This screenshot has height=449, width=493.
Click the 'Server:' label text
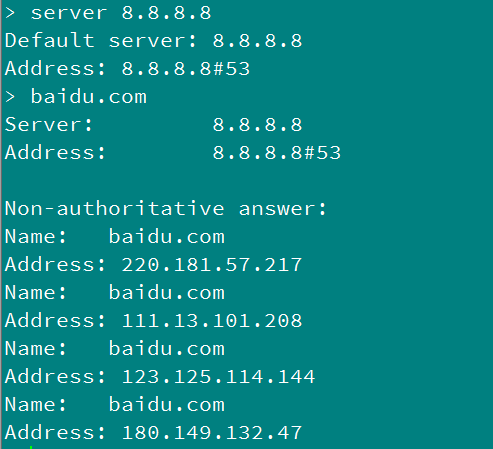point(49,125)
